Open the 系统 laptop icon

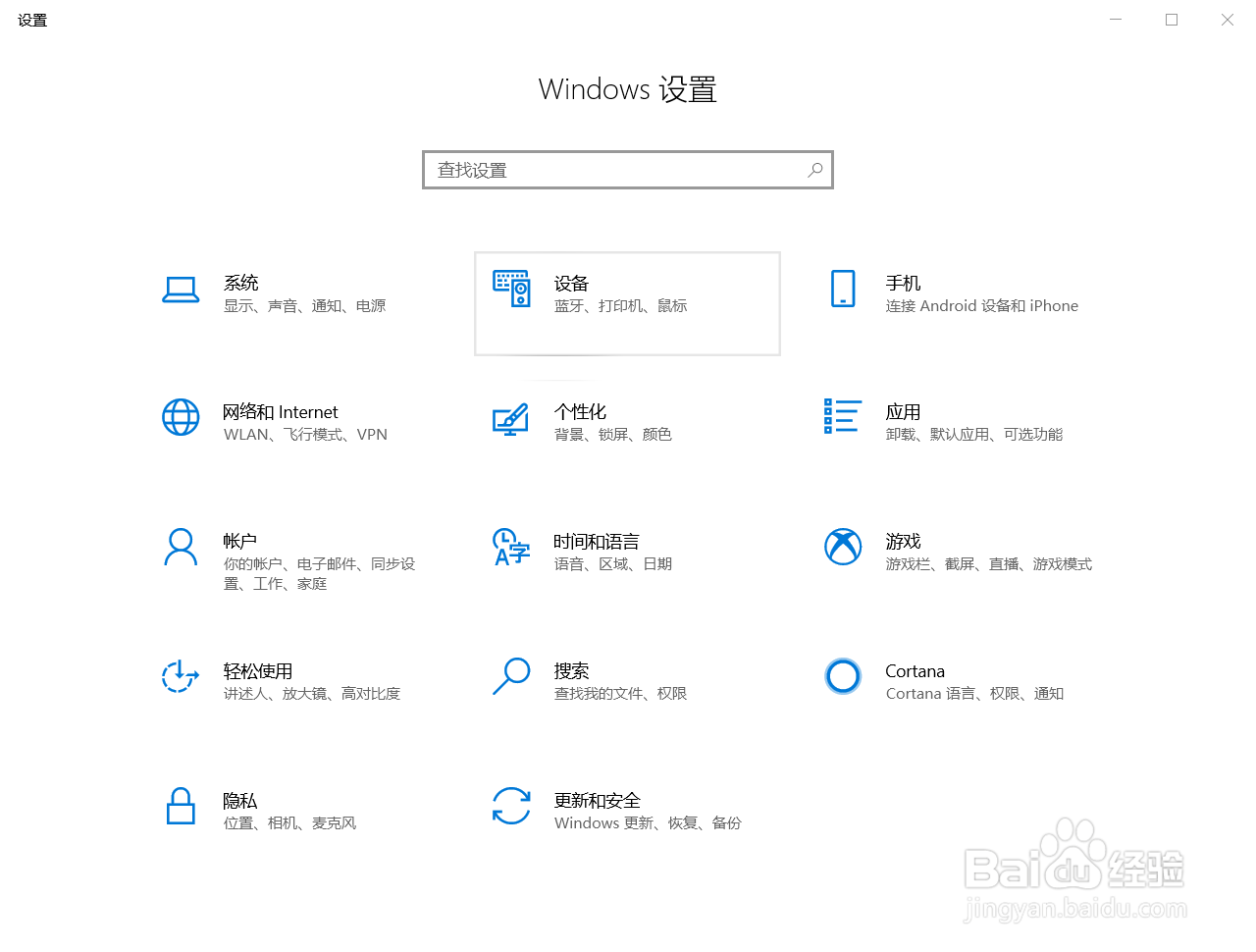(181, 290)
